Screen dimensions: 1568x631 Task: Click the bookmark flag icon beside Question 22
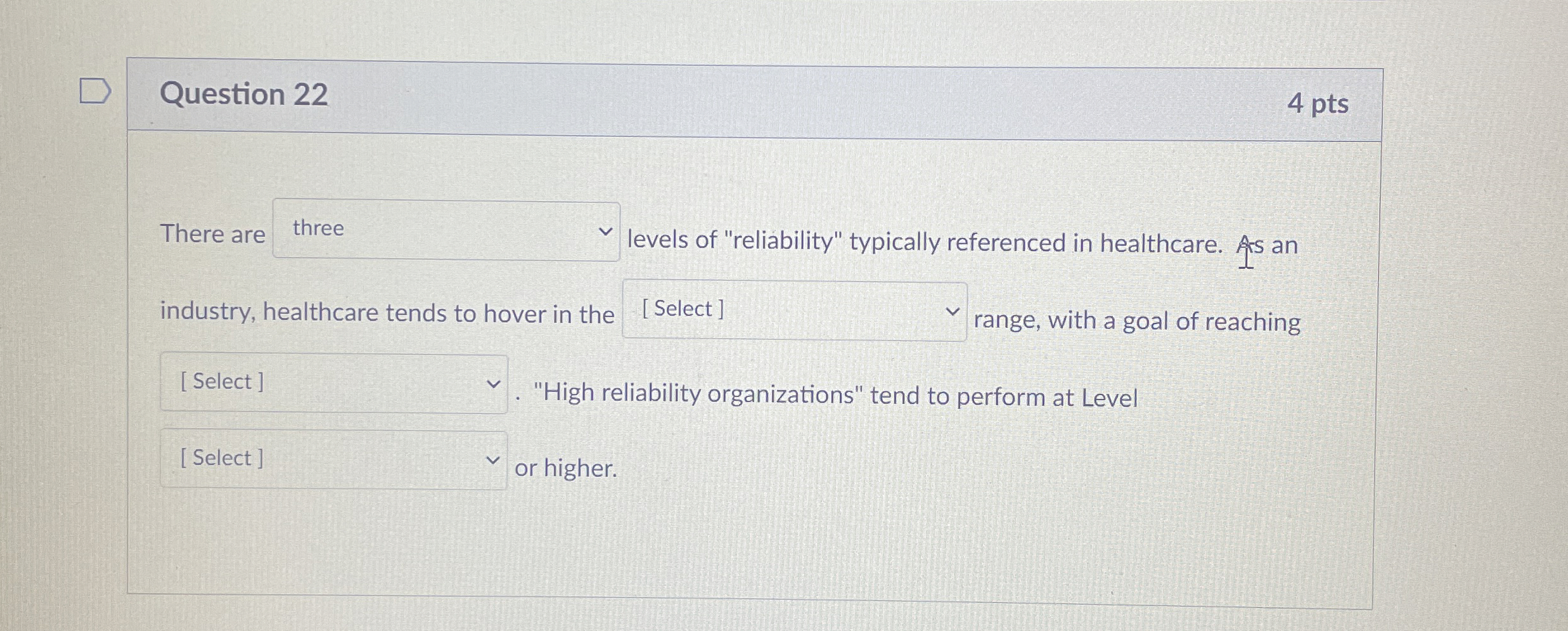coord(98,91)
